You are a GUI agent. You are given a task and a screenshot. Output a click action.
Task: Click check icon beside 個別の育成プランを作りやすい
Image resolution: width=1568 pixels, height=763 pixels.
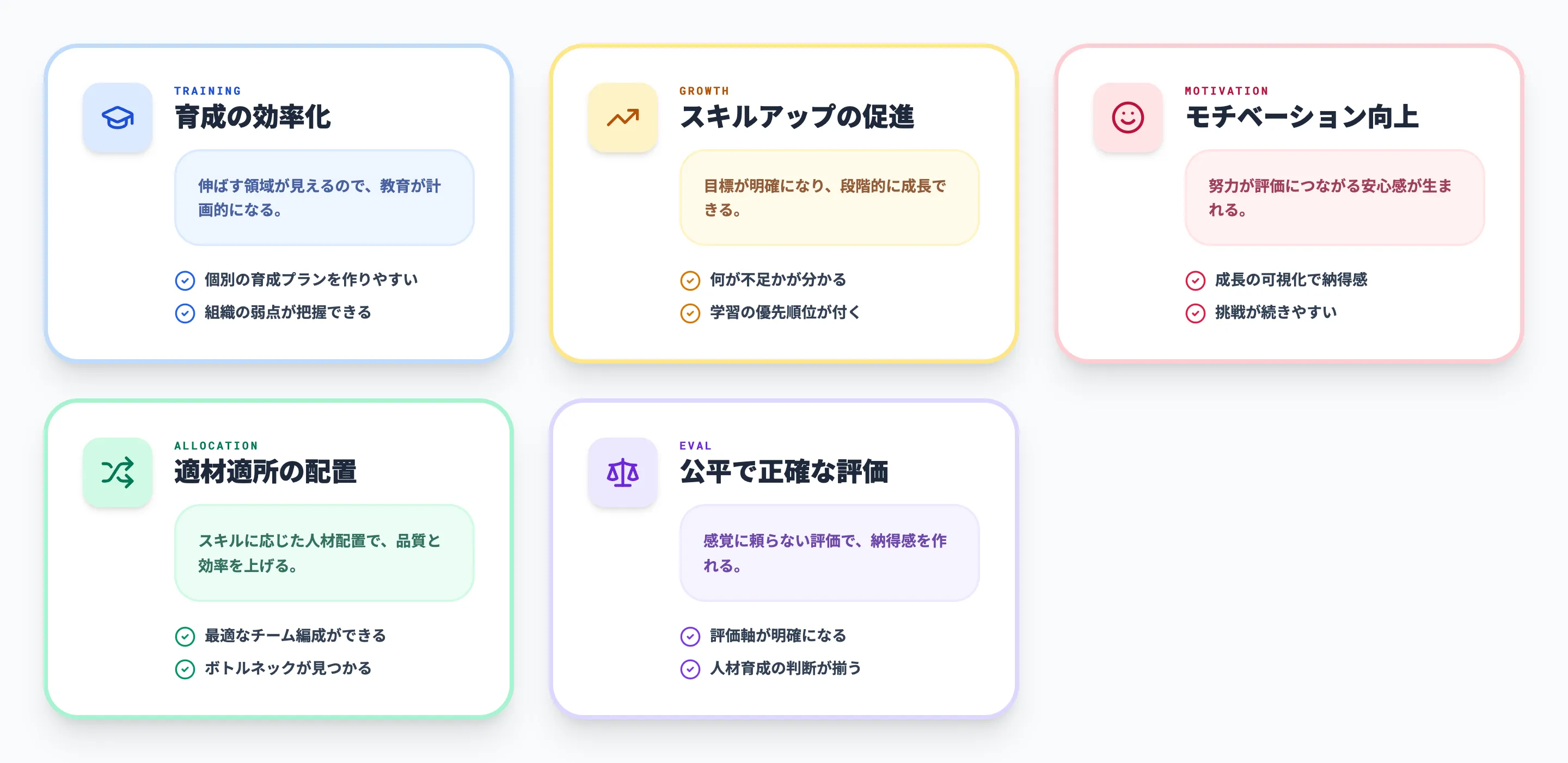(x=185, y=280)
